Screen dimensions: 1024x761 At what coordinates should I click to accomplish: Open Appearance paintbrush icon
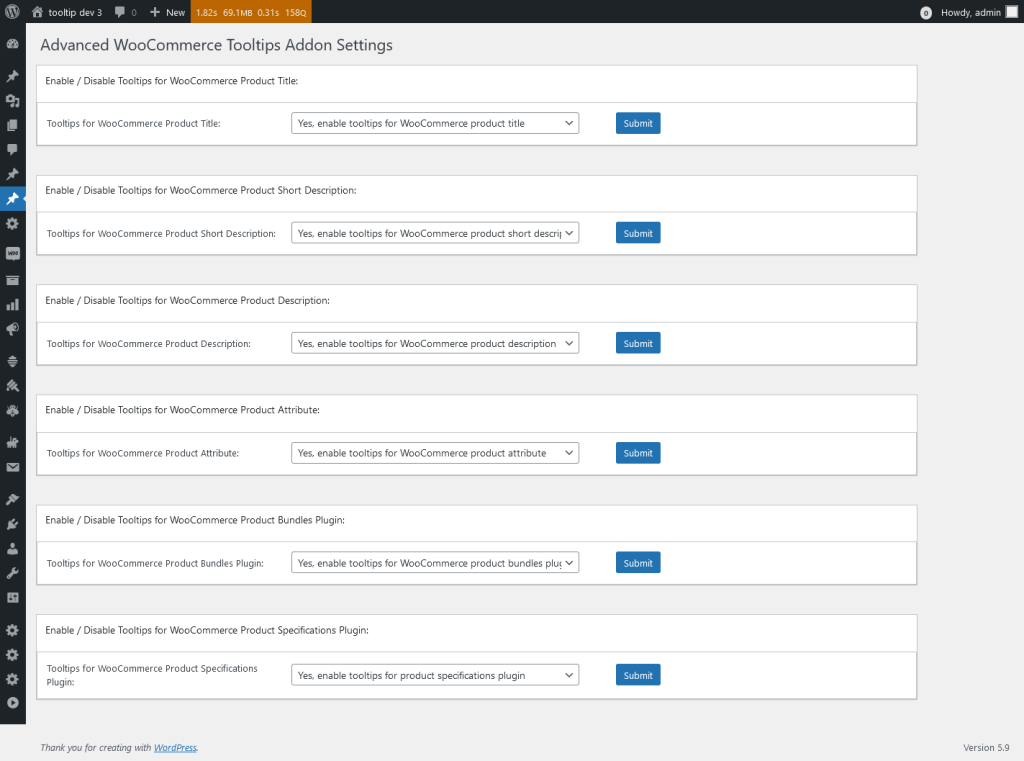(x=12, y=500)
